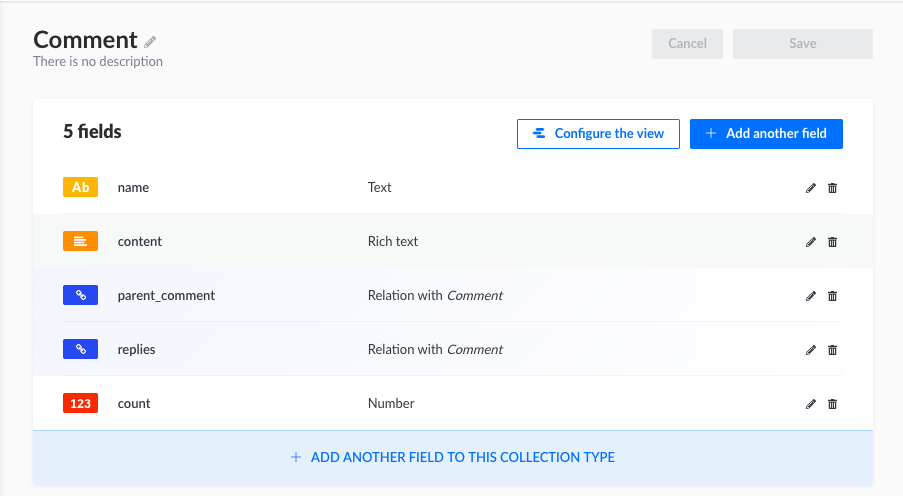The width and height of the screenshot is (903, 496).
Task: Delete the count field using trash icon
Action: point(833,404)
